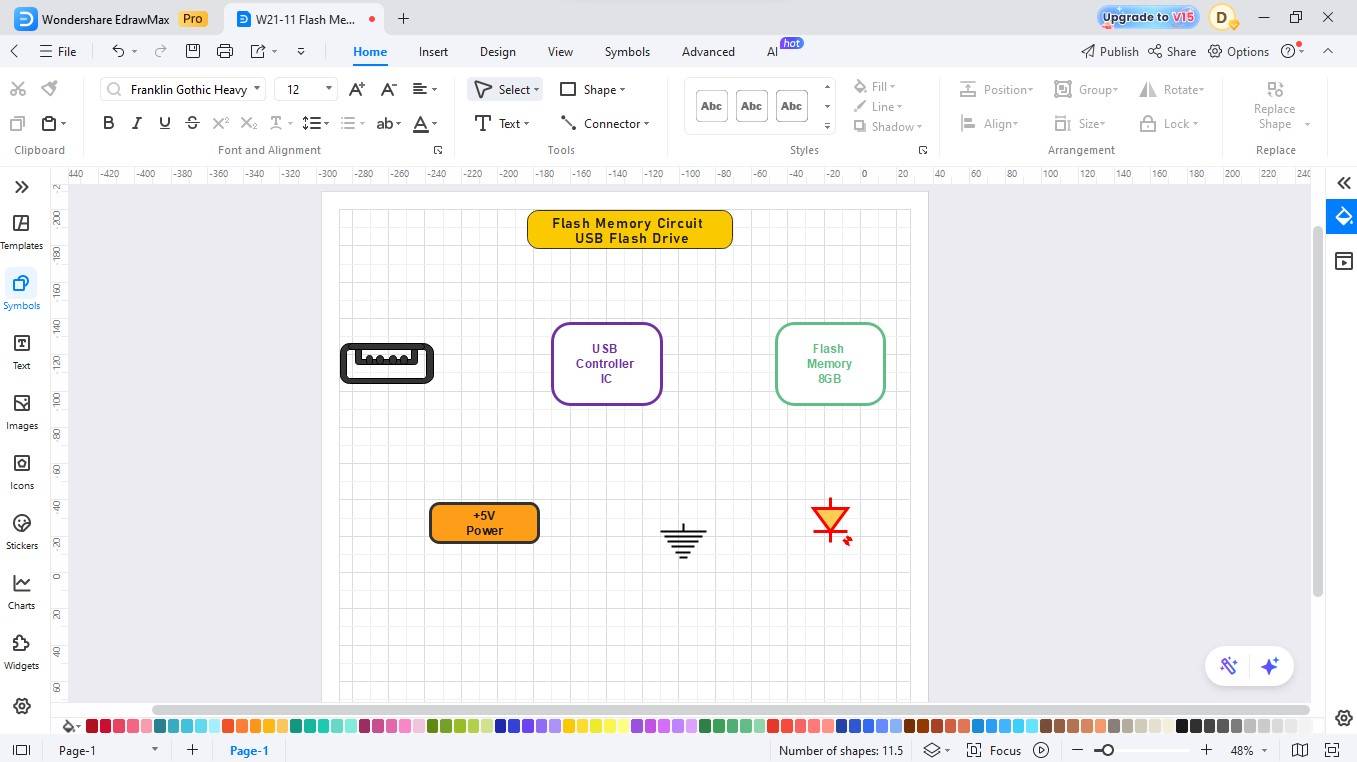Open the Stickers panel
The height and width of the screenshot is (762, 1357).
coord(21,530)
